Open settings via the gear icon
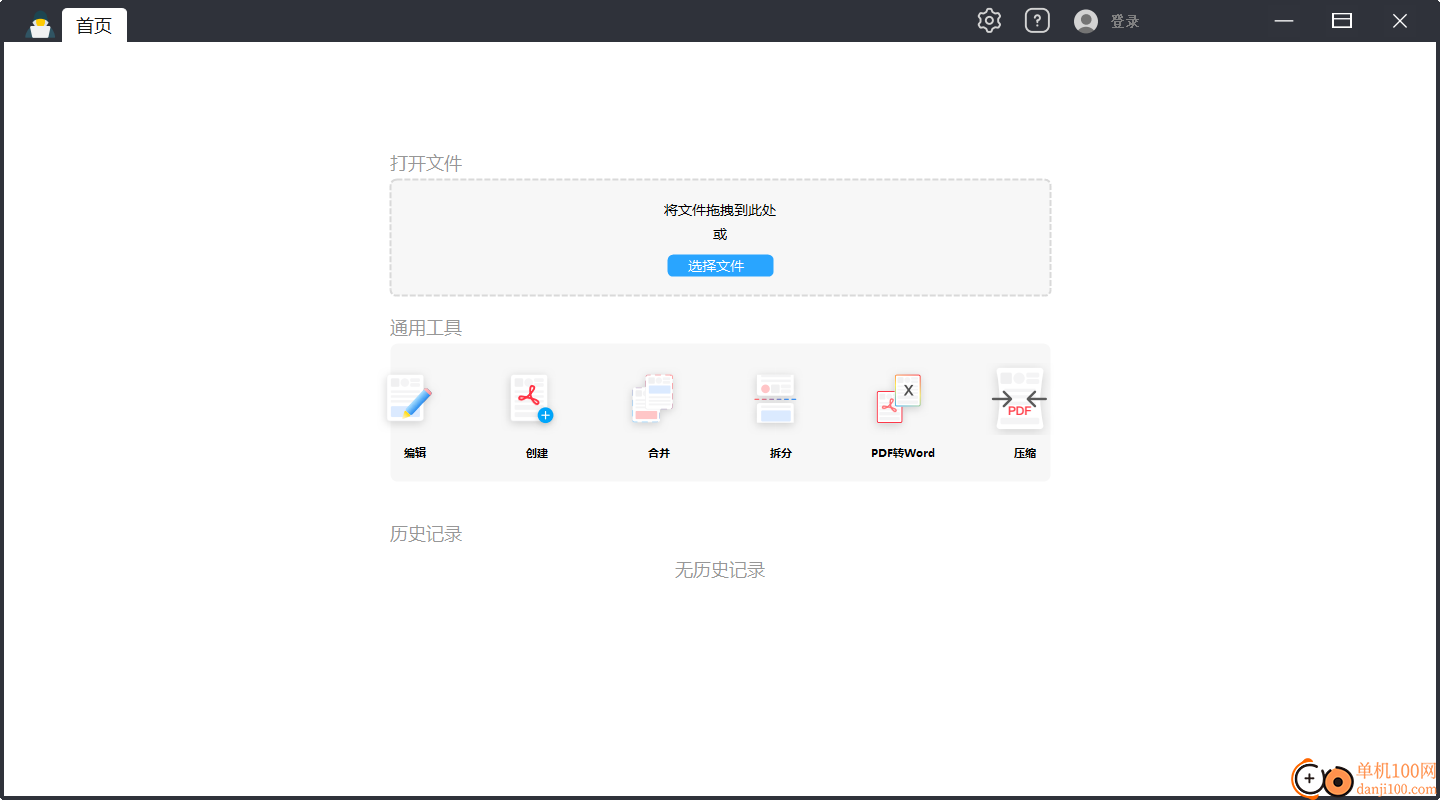 point(989,20)
